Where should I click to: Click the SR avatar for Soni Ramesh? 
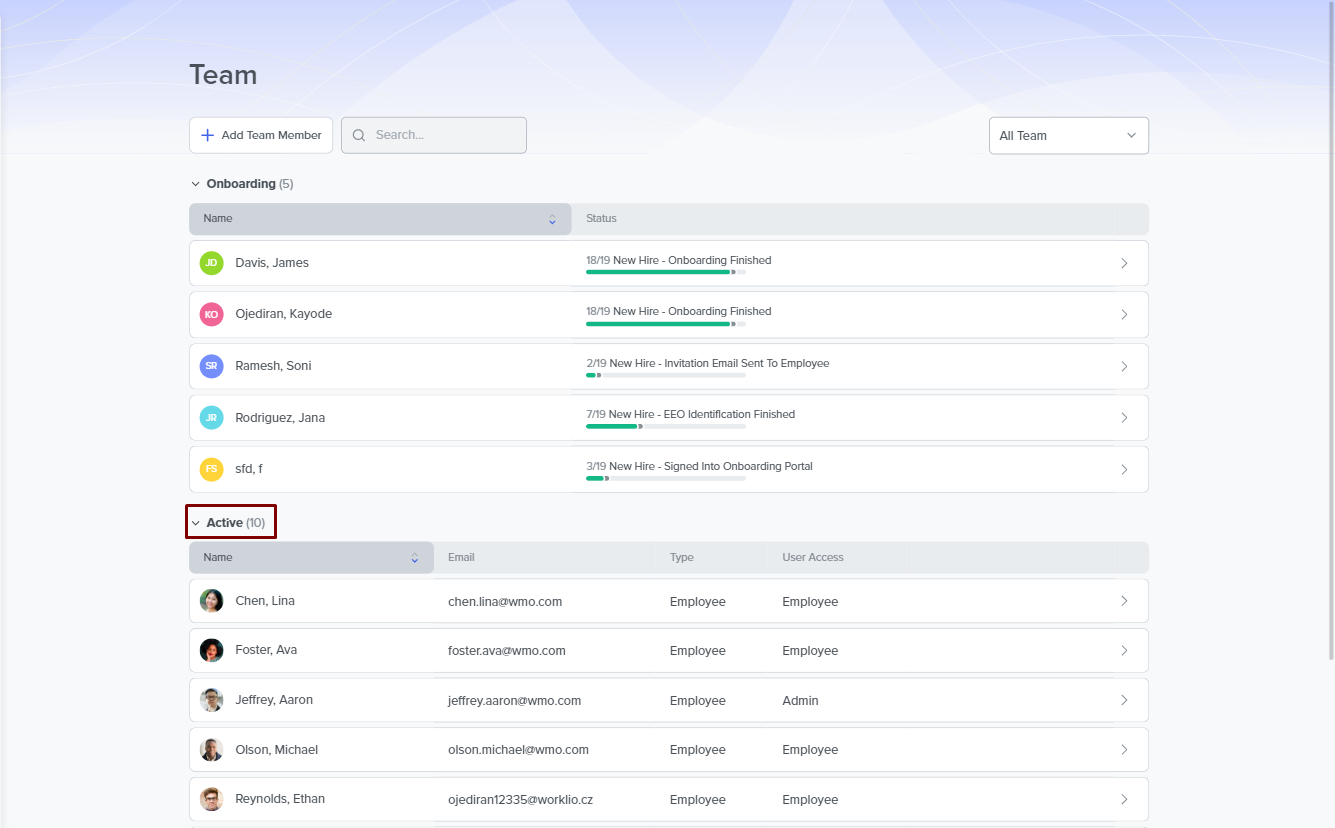(211, 366)
